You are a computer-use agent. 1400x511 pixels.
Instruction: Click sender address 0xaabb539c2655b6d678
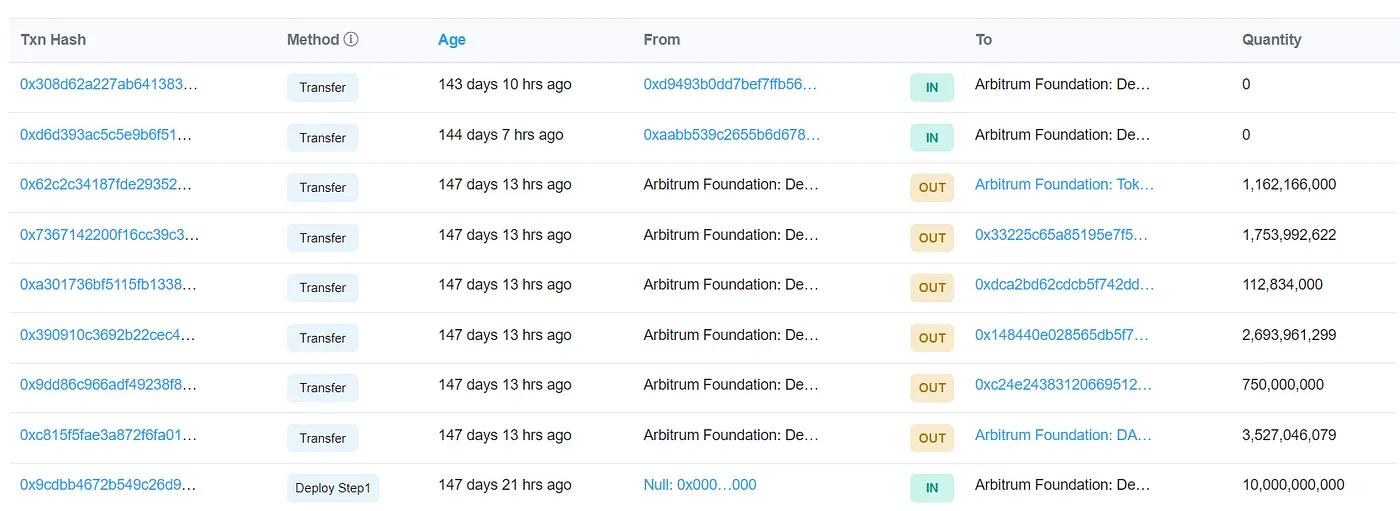click(731, 135)
